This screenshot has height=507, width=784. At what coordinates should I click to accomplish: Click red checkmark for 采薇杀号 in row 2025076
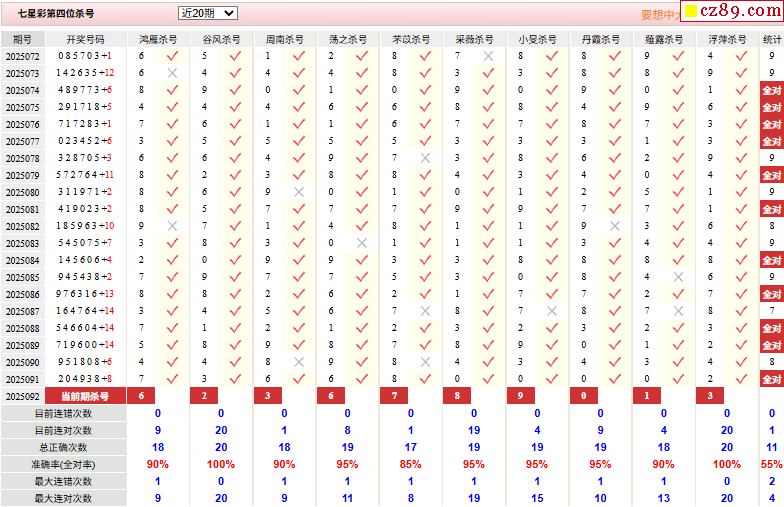tap(488, 124)
